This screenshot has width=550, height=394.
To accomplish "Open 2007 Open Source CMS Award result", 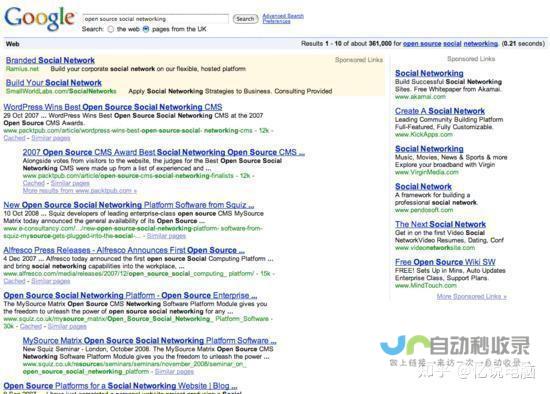I will point(163,152).
